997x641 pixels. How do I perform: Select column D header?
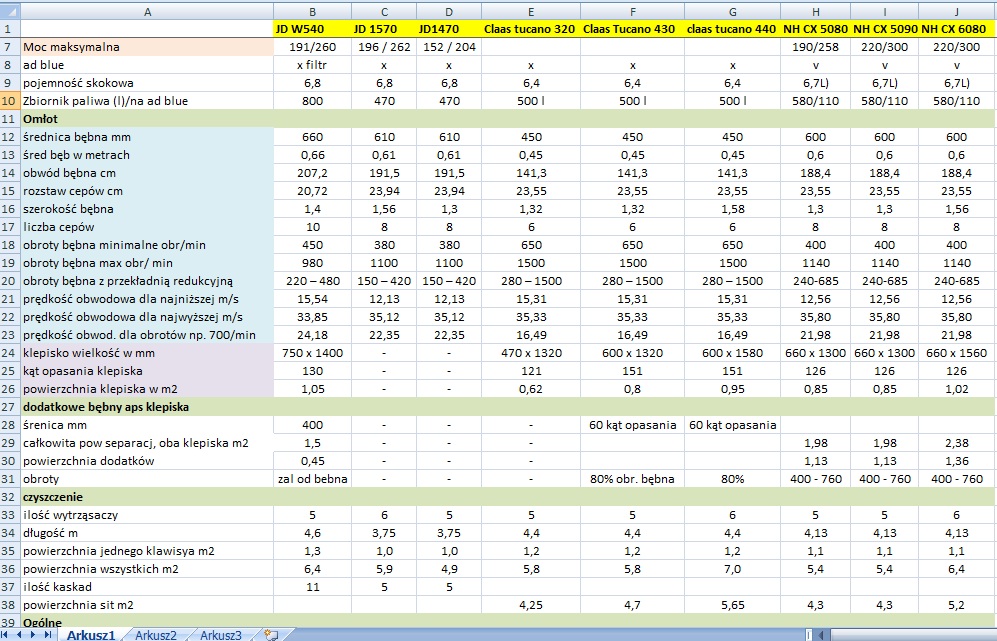(449, 11)
